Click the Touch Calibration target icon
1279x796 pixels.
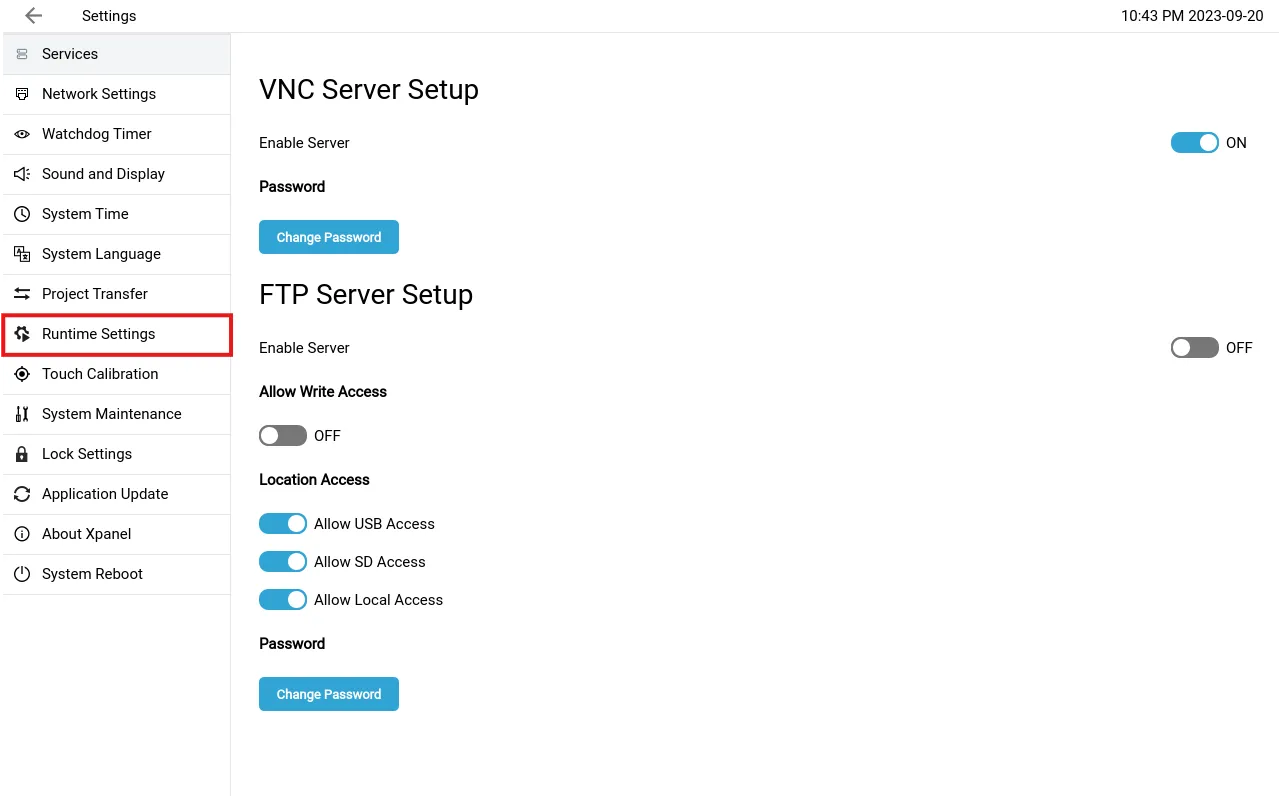coord(22,374)
